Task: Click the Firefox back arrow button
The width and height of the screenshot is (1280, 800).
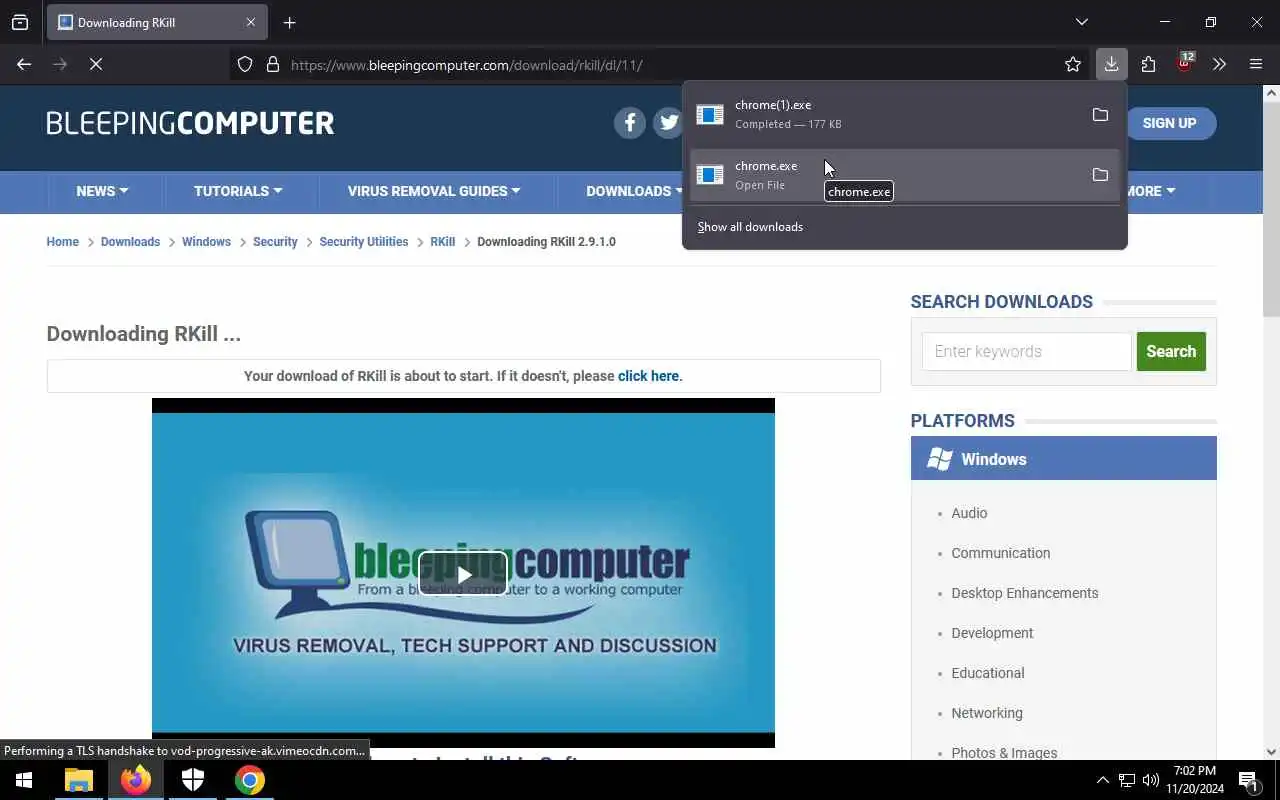Action: point(24,64)
